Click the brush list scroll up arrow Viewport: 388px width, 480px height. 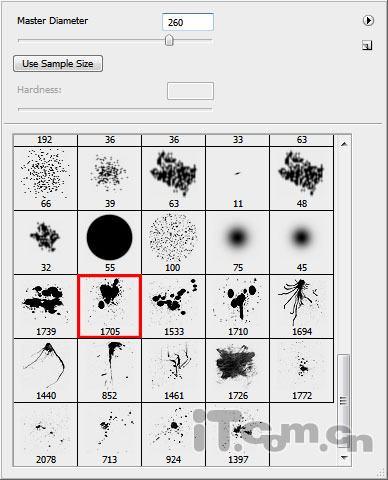pyautogui.click(x=344, y=144)
